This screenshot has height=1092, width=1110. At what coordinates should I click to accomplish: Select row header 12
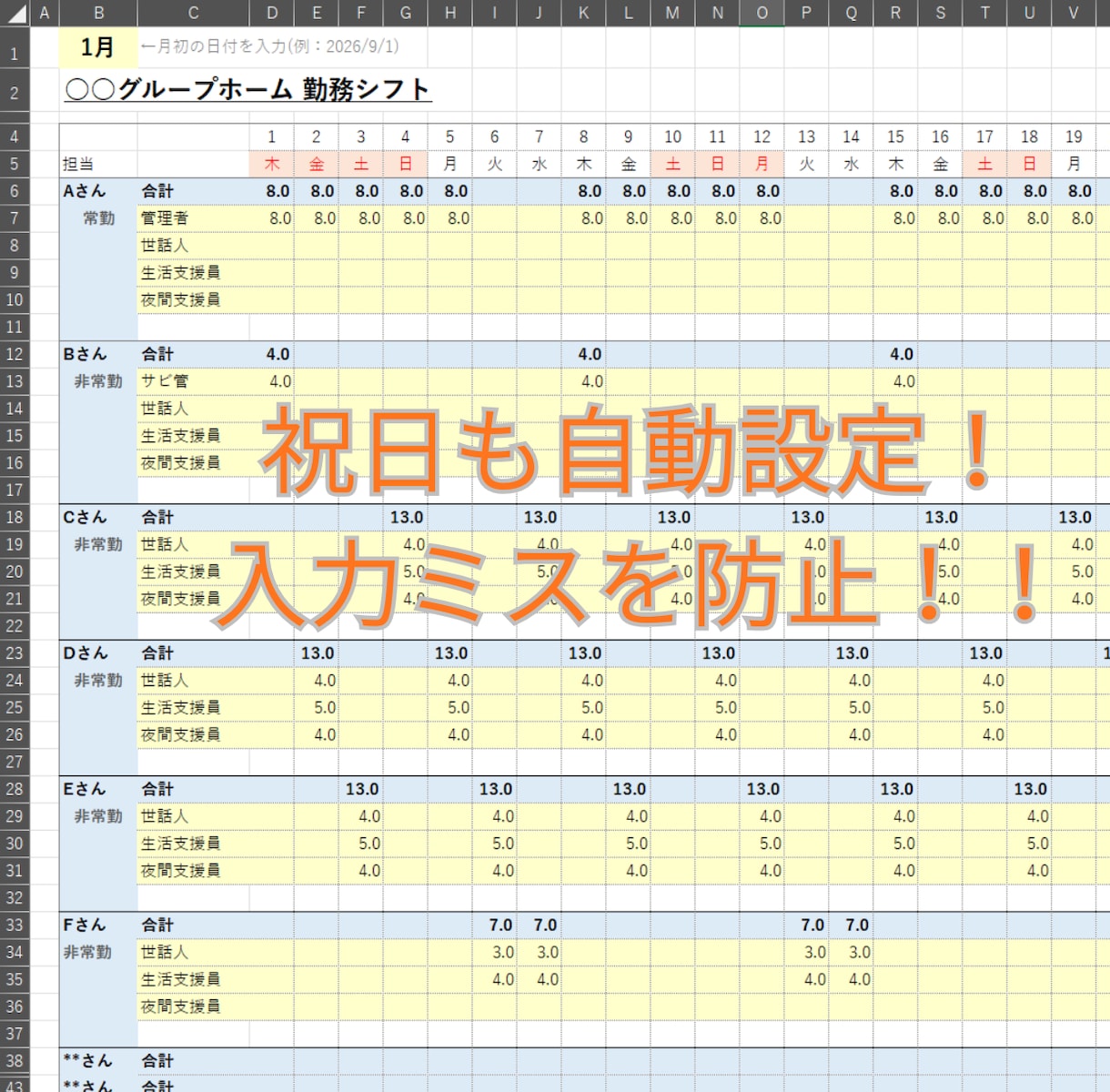pyautogui.click(x=15, y=354)
